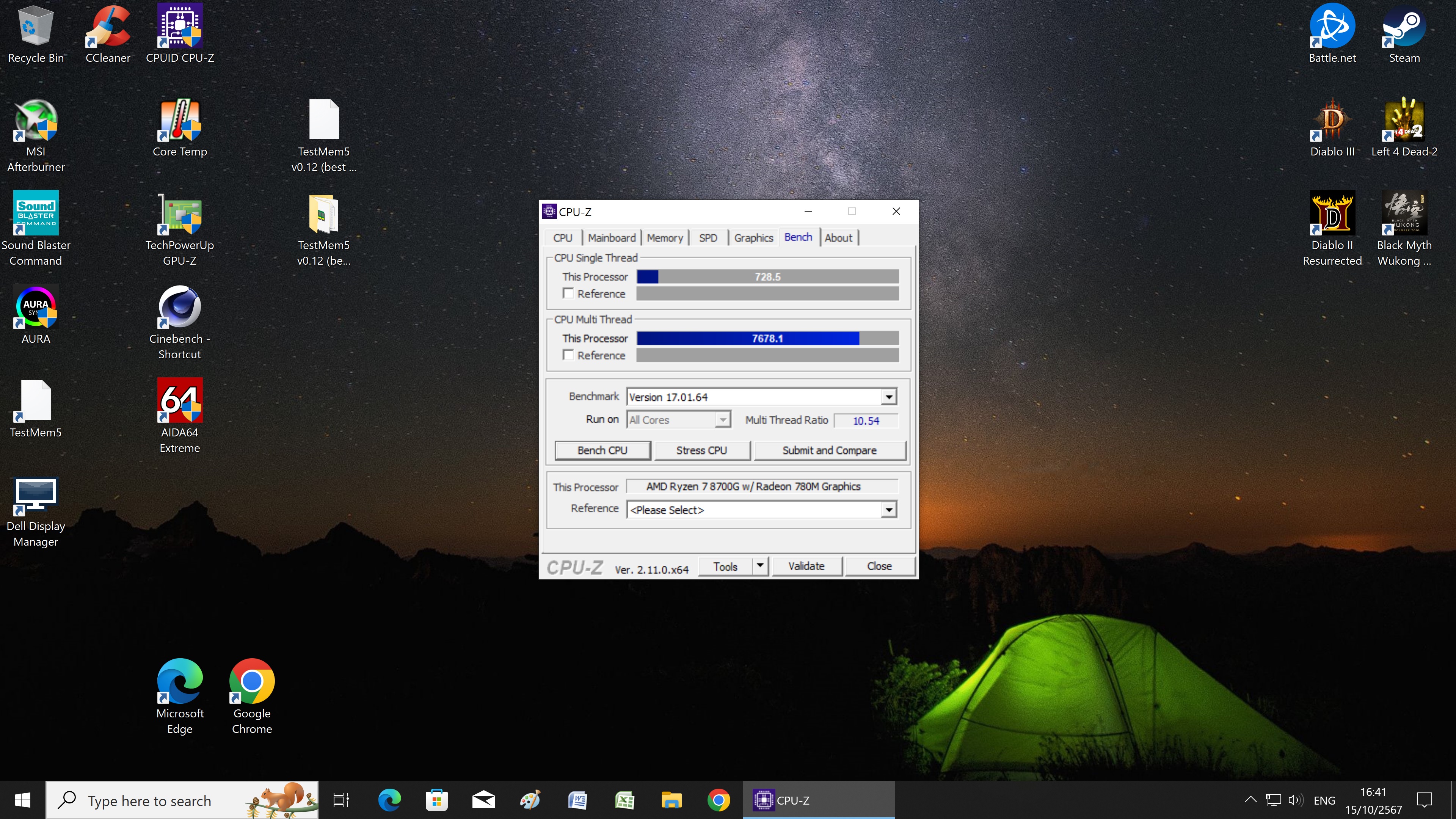Viewport: 1456px width, 819px height.
Task: Open the Windows Start menu
Action: coord(23,800)
